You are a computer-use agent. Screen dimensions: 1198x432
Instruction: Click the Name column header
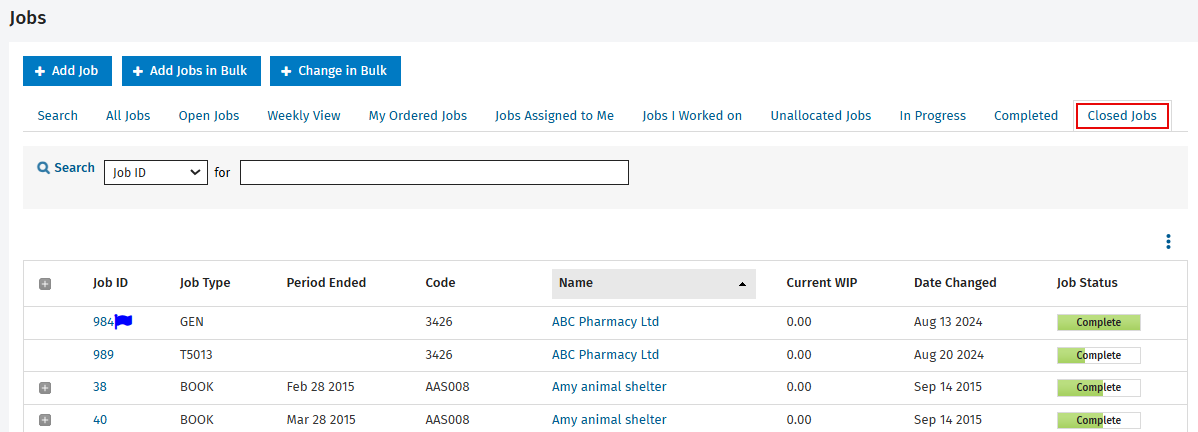[x=654, y=284]
